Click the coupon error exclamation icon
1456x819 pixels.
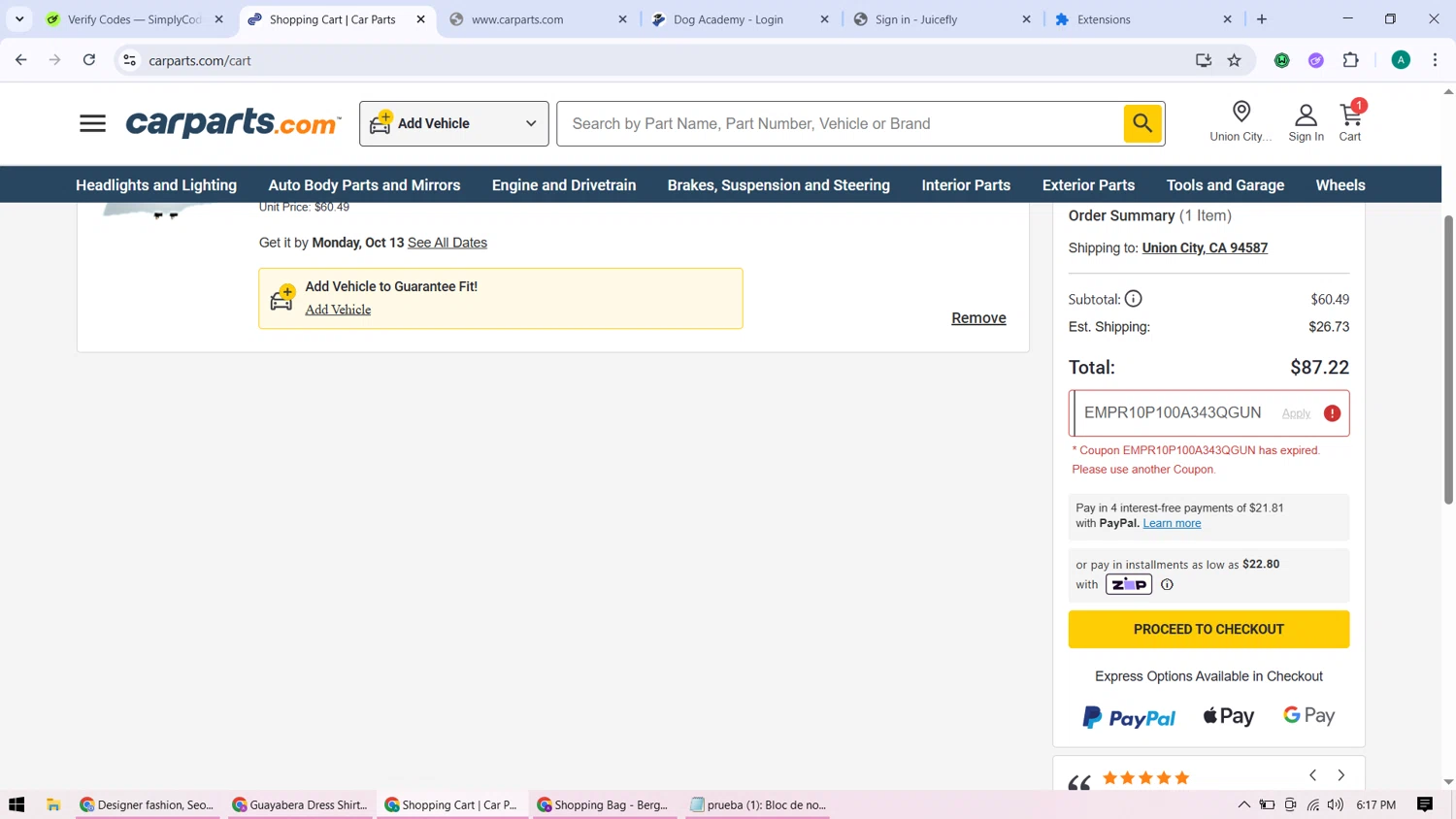click(x=1332, y=413)
